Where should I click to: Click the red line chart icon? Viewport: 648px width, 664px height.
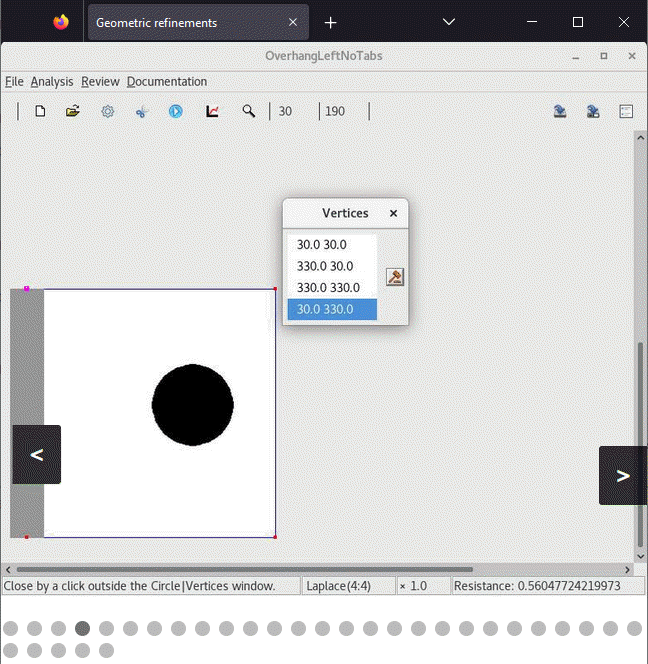tap(212, 111)
